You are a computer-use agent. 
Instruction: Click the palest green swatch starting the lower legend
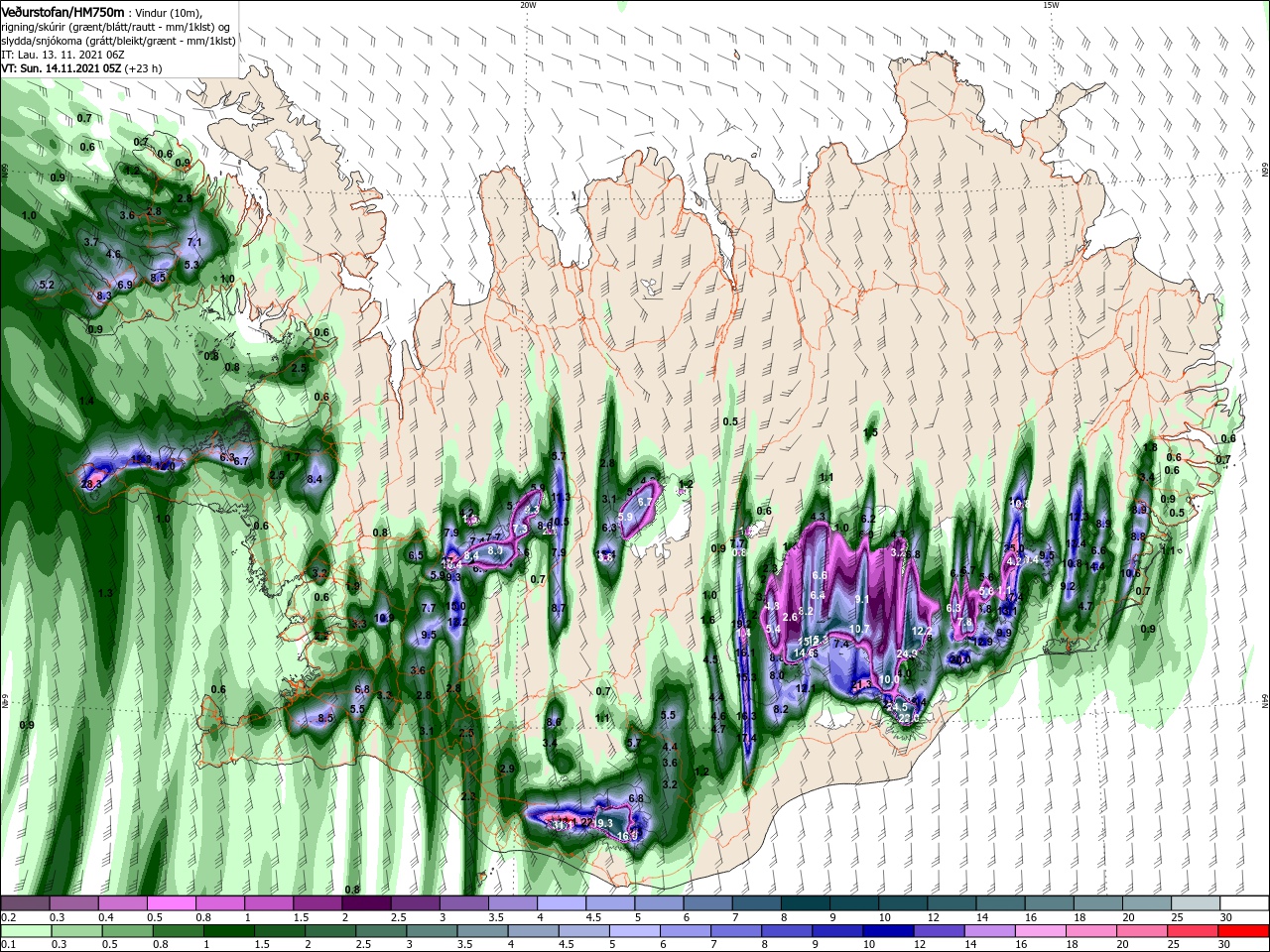tap(25, 930)
